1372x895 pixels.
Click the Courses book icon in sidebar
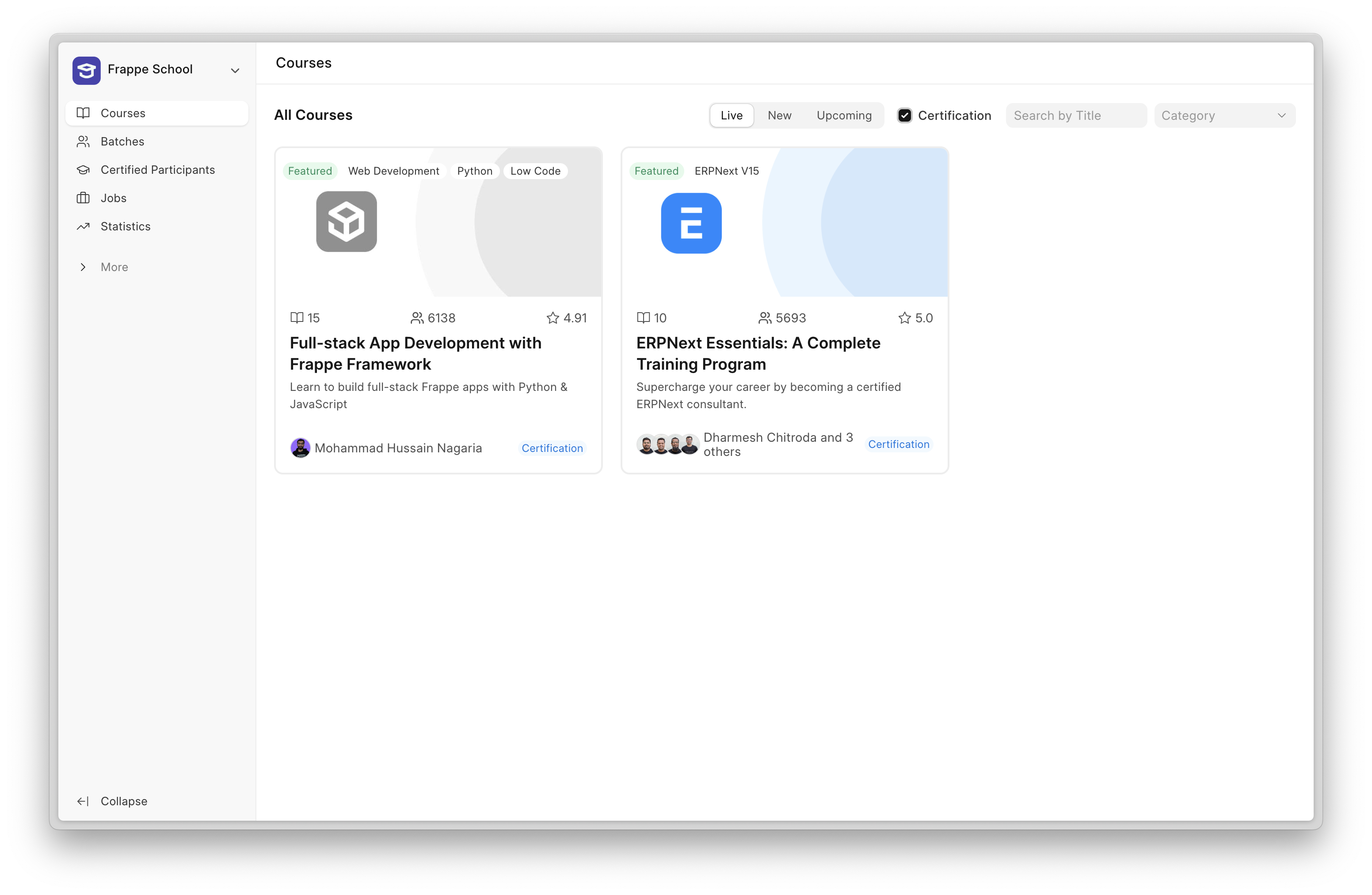coord(83,113)
